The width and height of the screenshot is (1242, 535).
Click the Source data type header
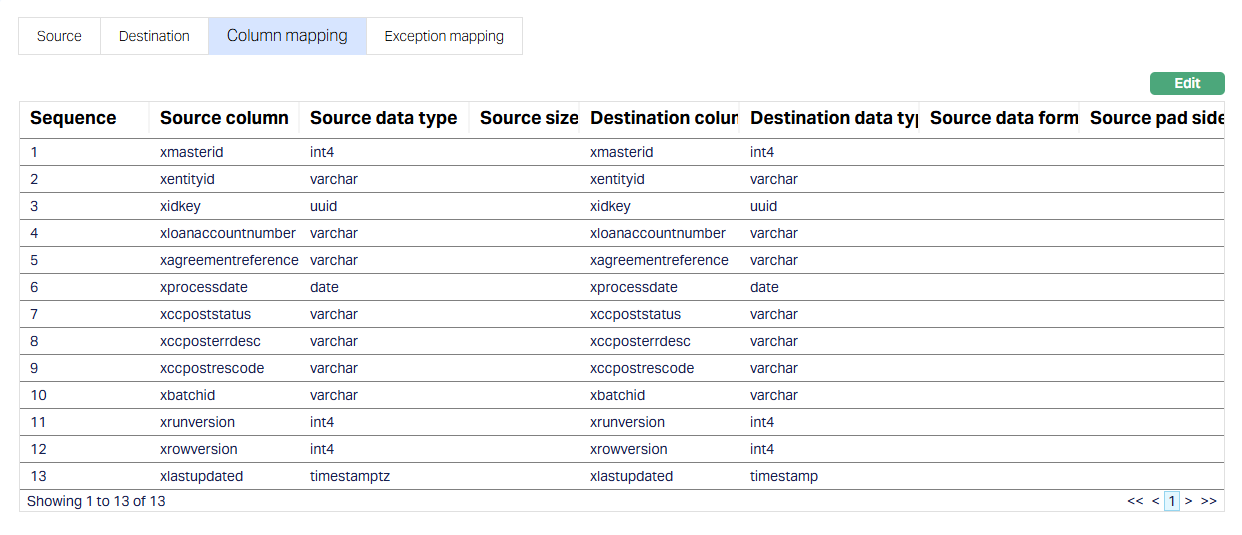(383, 118)
